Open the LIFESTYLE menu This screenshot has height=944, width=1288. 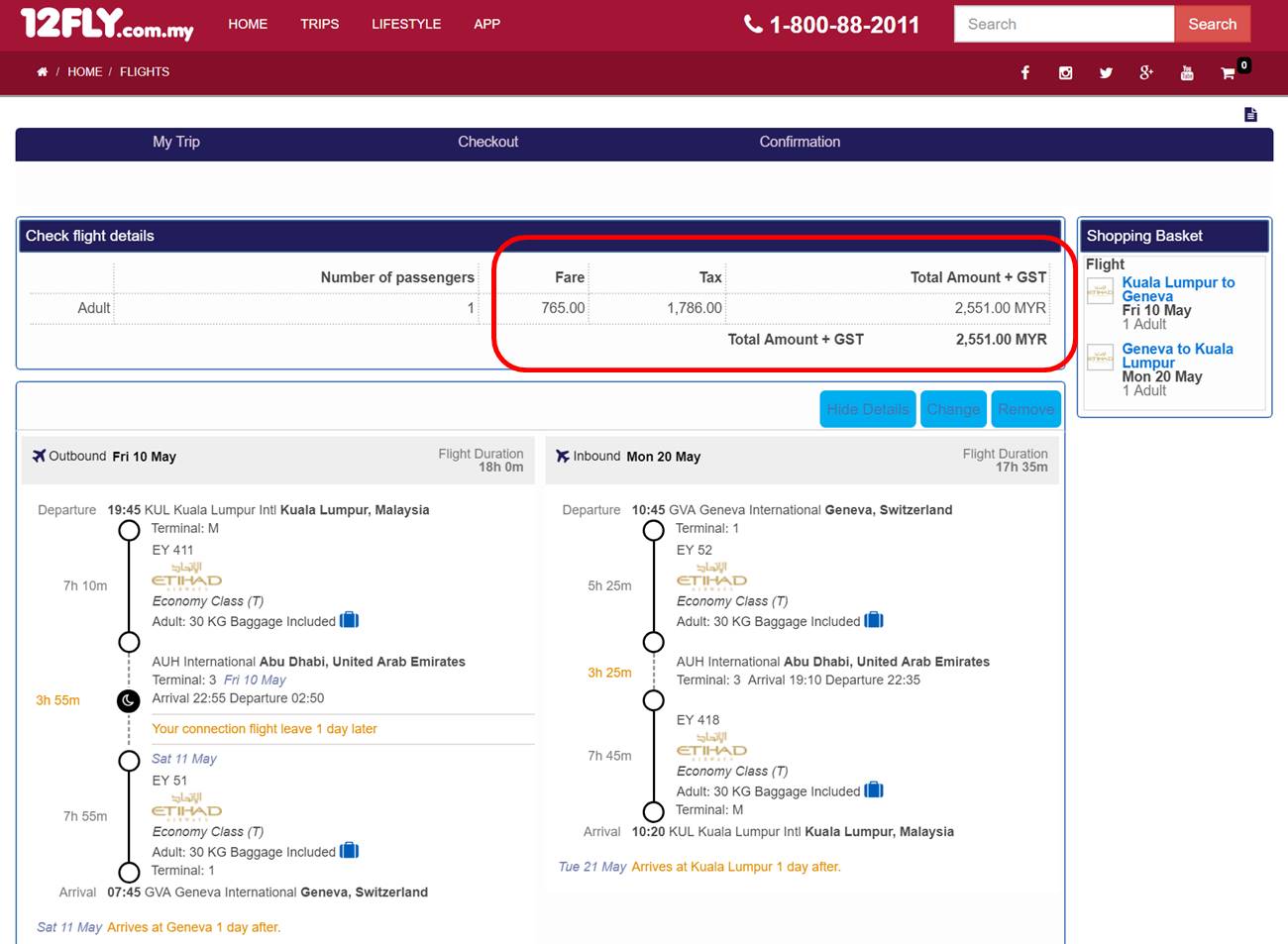pos(406,24)
